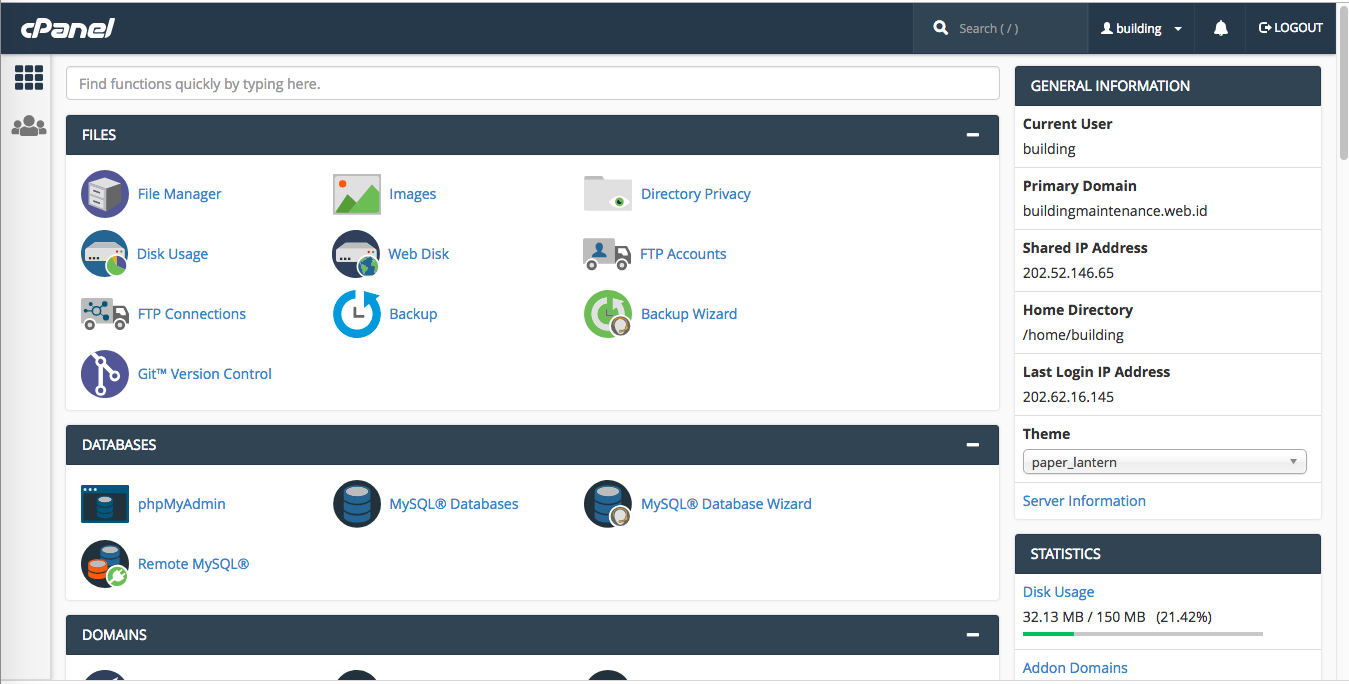
Task: Open the building user dropdown menu
Action: [1141, 29]
